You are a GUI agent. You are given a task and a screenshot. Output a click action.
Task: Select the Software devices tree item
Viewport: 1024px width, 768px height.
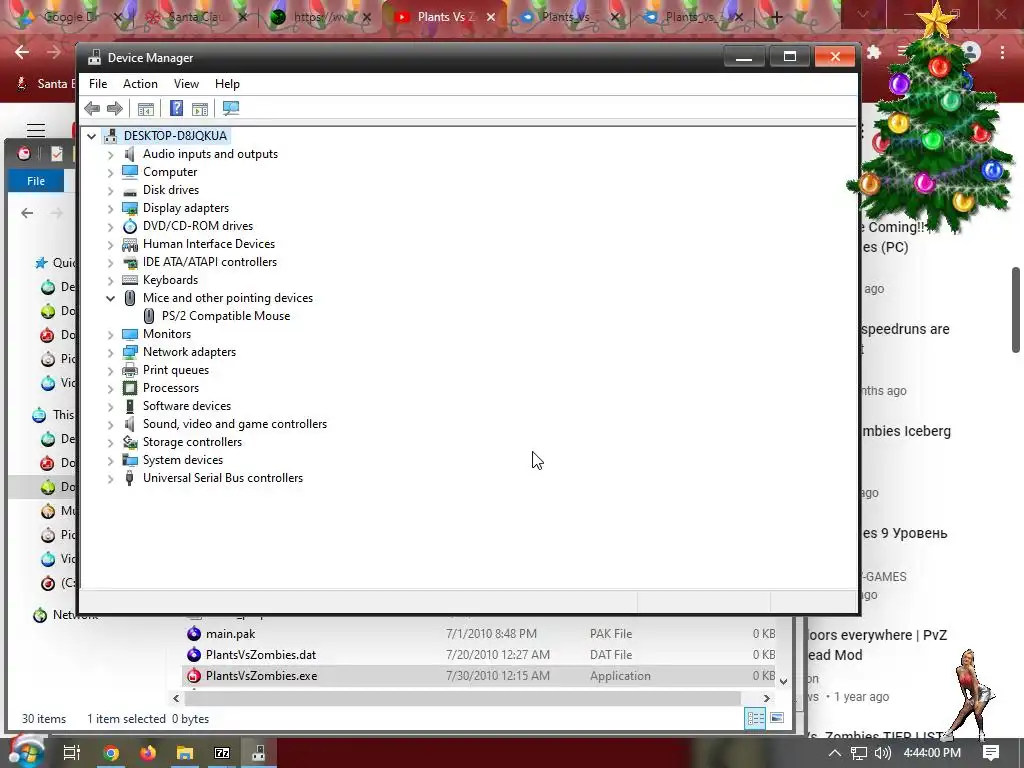point(187,406)
